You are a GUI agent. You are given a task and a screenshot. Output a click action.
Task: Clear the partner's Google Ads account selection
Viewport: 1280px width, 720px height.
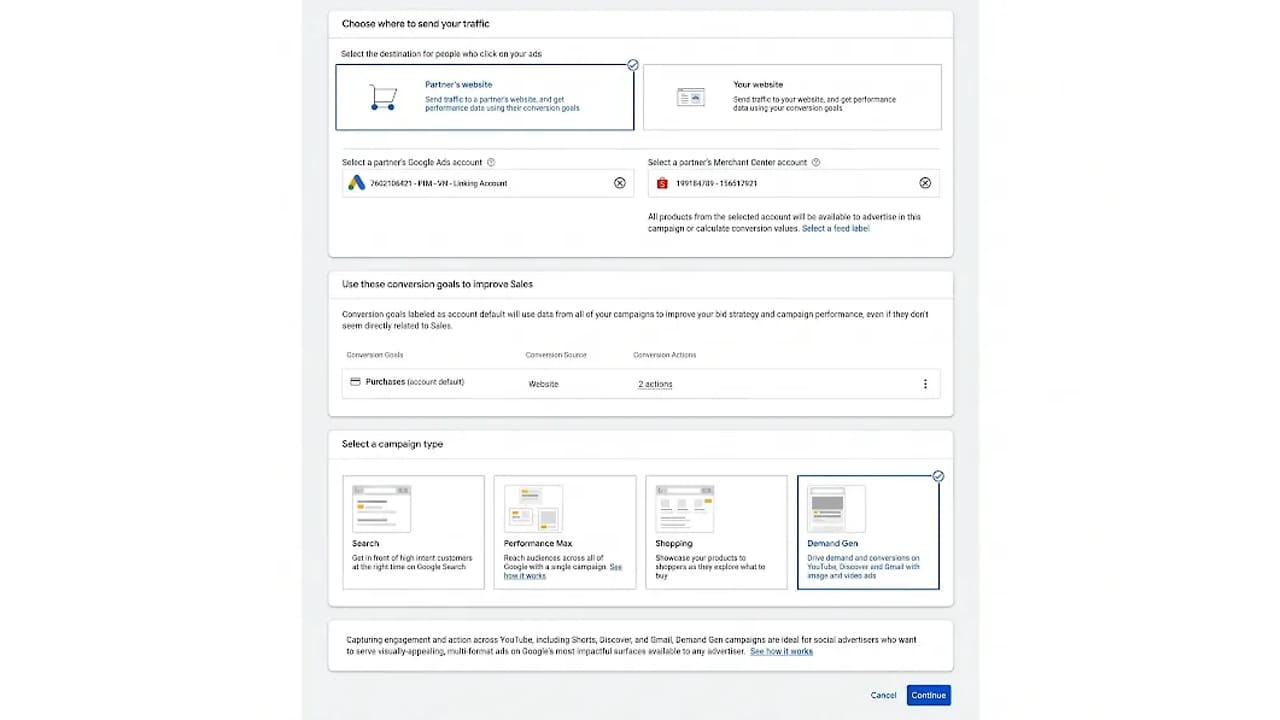click(620, 183)
